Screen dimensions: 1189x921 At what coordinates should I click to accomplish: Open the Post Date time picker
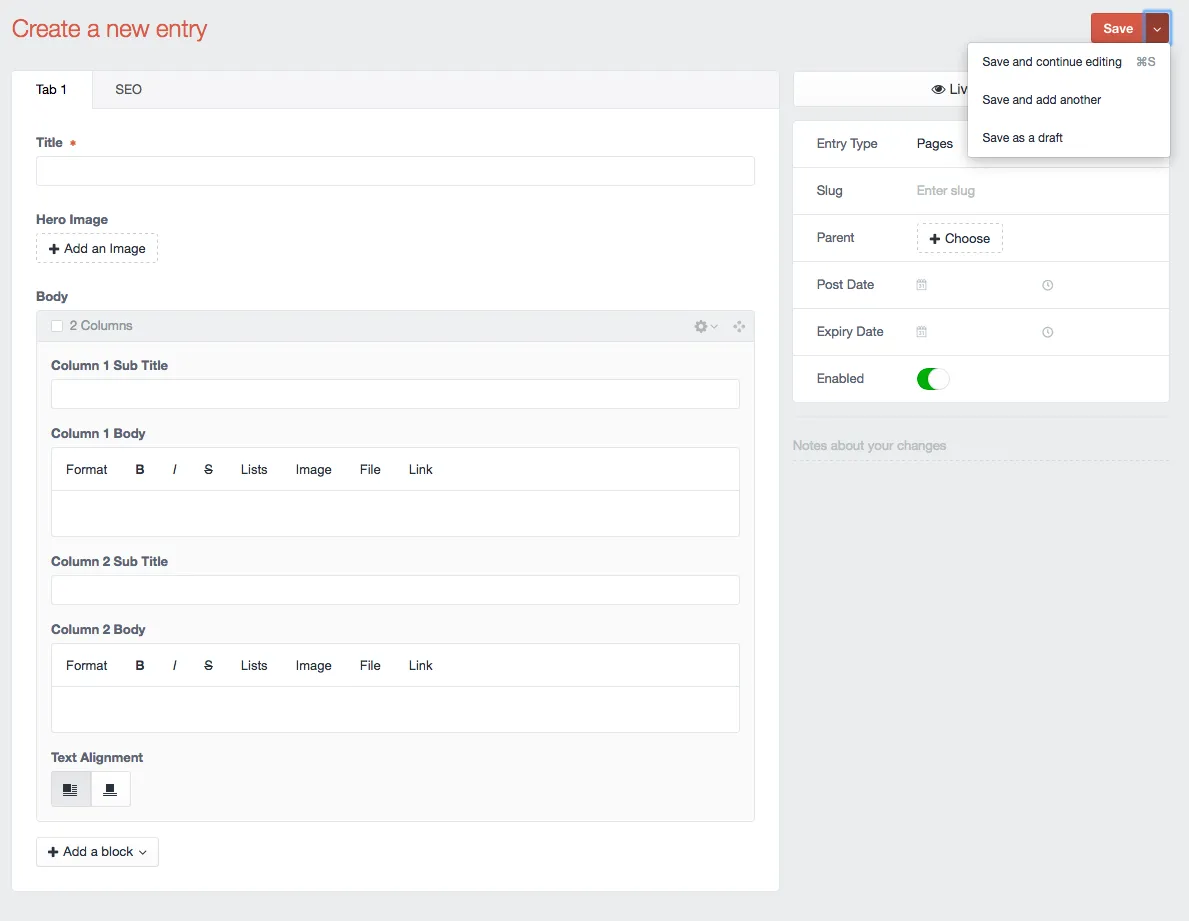[1047, 285]
